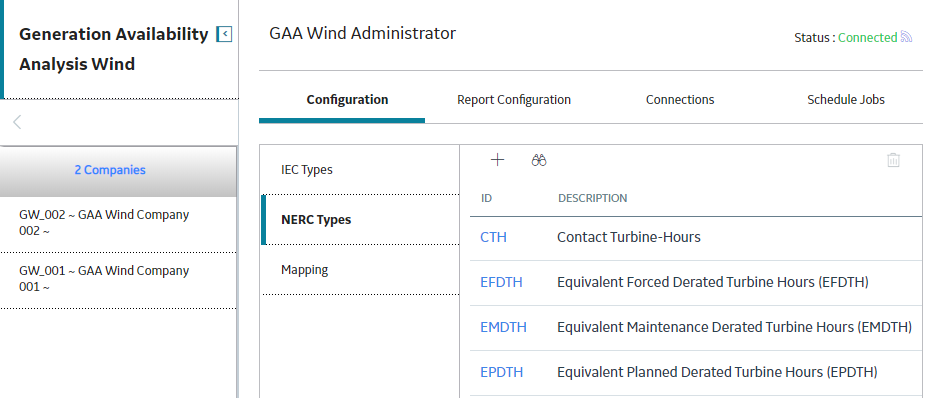Click the Contact Turbine-Hours description
936x398 pixels.
[x=629, y=237]
